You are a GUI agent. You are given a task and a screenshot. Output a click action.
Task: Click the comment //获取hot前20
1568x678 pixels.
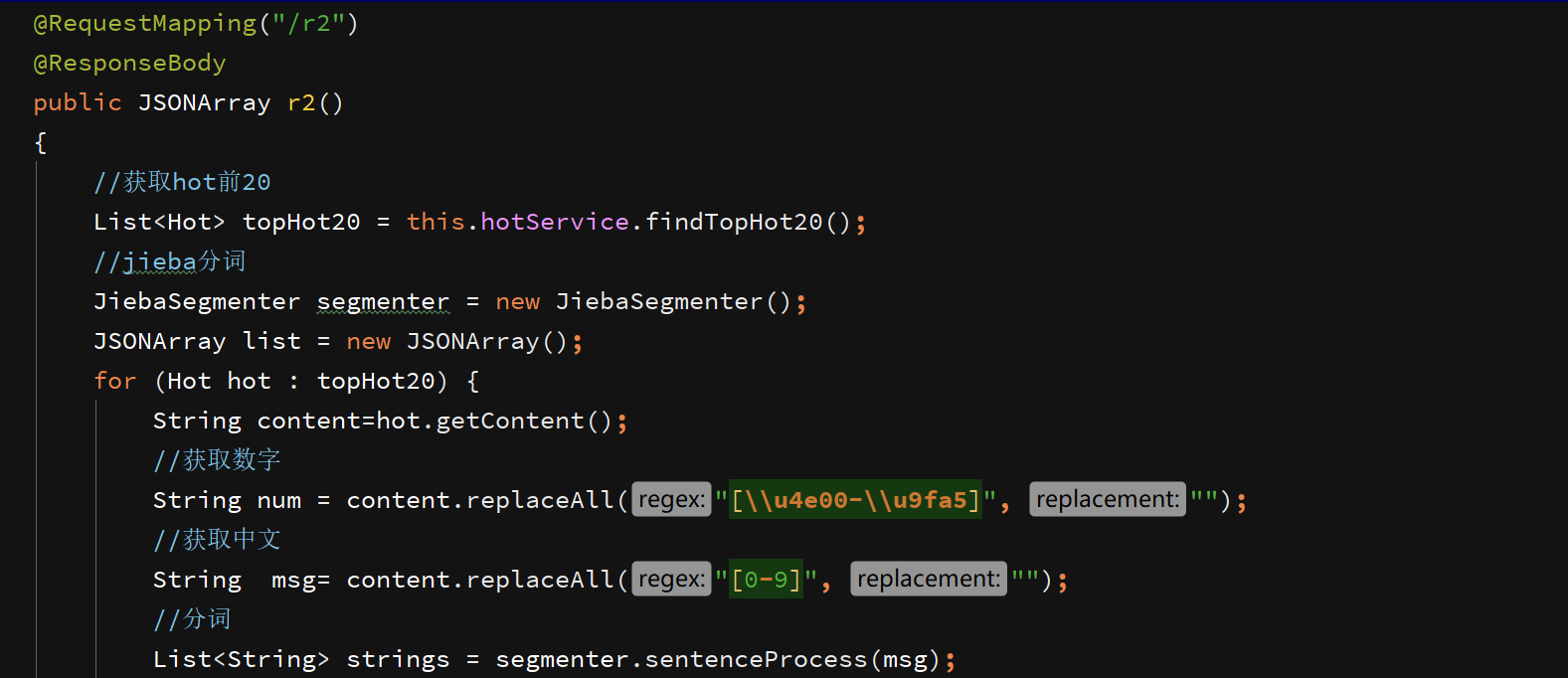tap(182, 182)
